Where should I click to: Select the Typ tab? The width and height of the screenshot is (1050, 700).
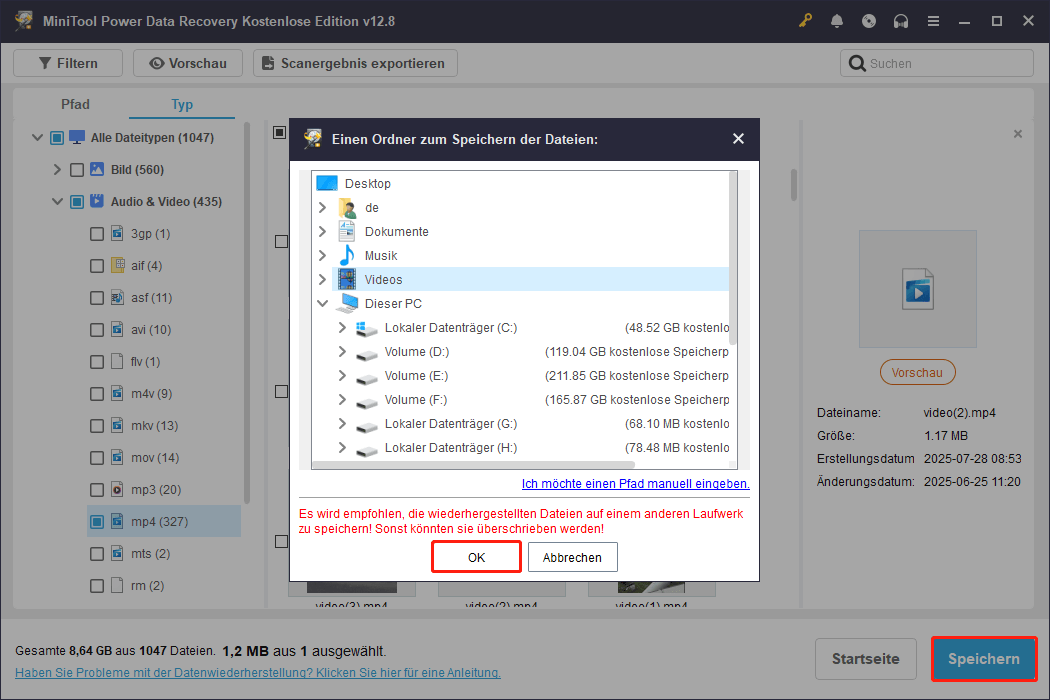tap(182, 104)
